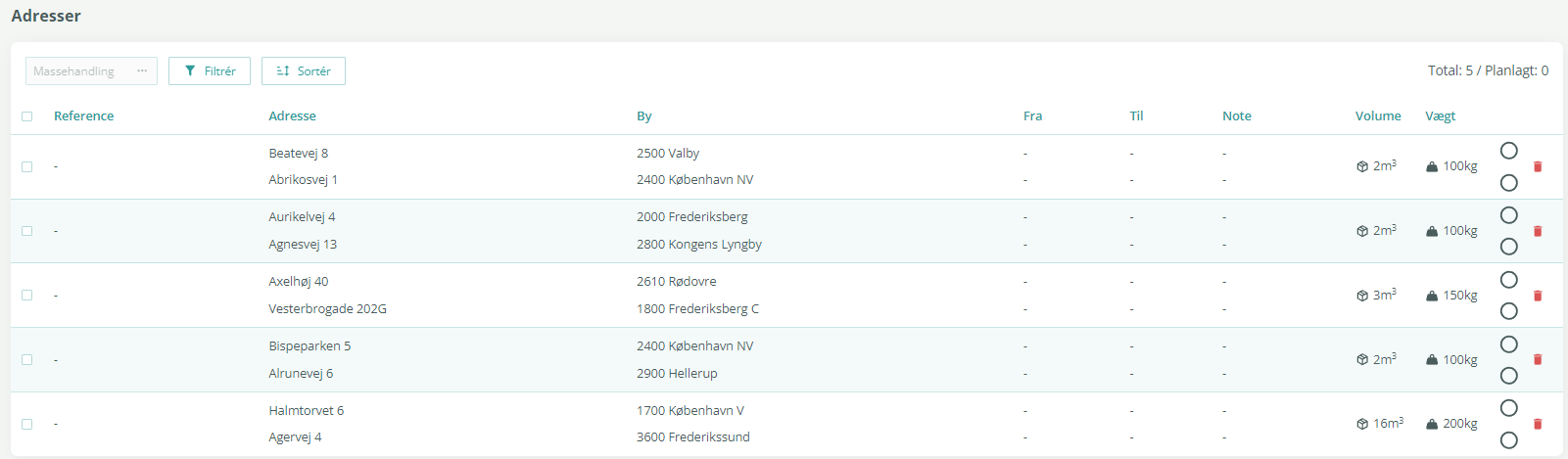
Task: Delete the Beatevej 8 row with trash icon
Action: point(1538,166)
